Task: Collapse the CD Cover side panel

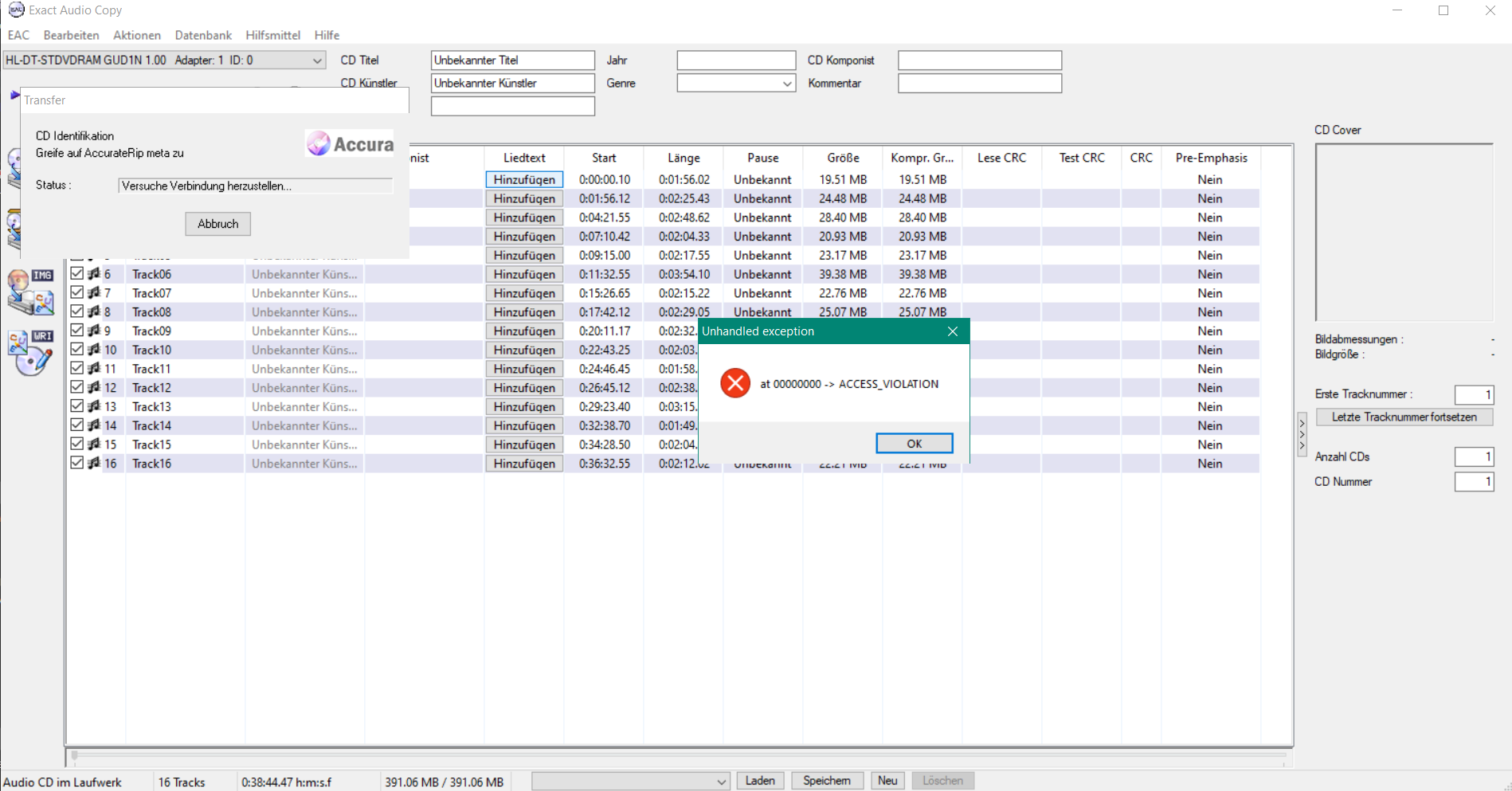Action: pyautogui.click(x=1302, y=434)
